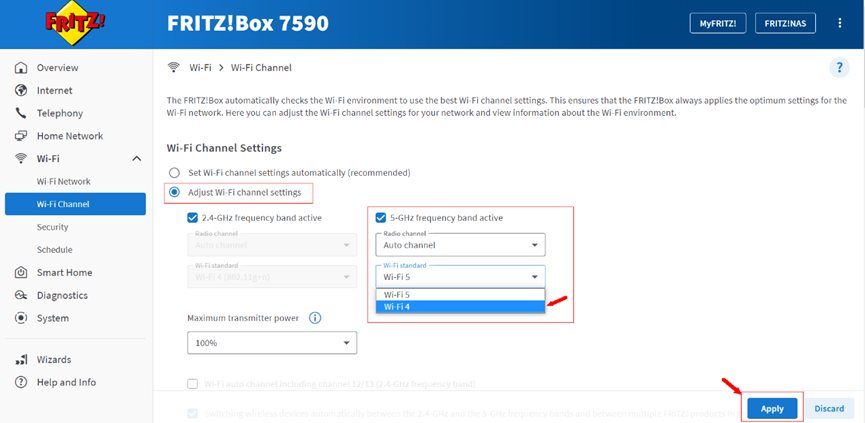Viewport: 865px width, 423px height.
Task: Toggle 5-GHz frequency band active checkbox
Action: click(381, 218)
